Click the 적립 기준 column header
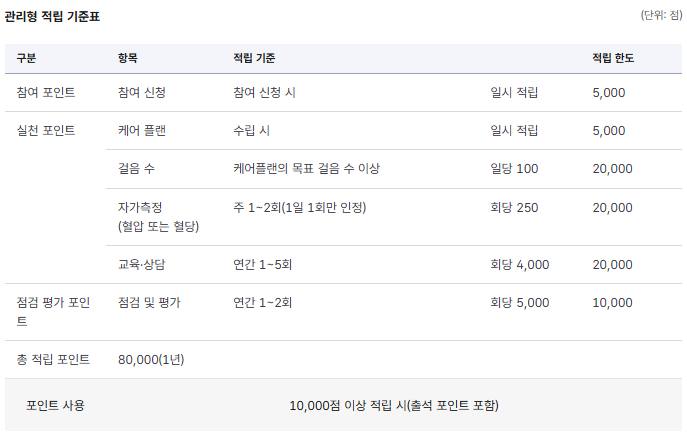This screenshot has height=432, width=687. [254, 58]
